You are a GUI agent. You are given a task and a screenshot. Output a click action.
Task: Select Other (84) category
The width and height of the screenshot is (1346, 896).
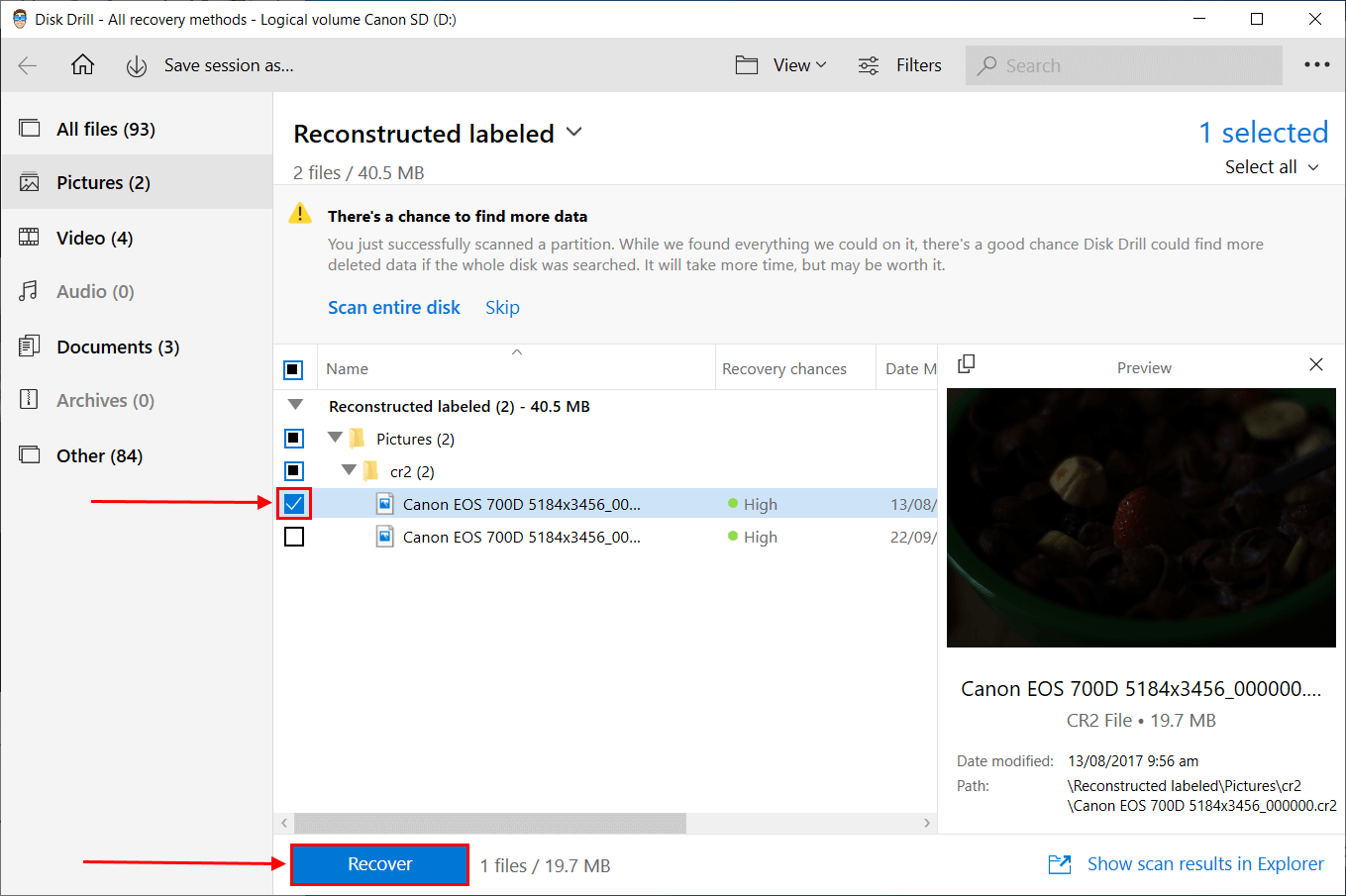(x=137, y=455)
